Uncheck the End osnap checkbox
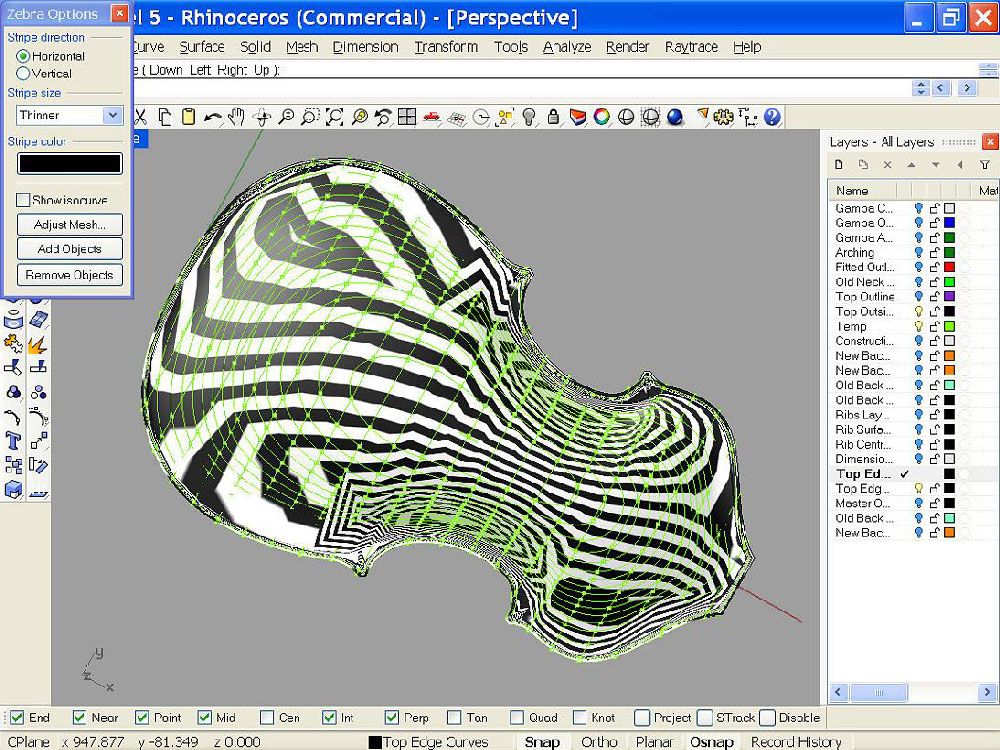This screenshot has width=1000, height=750. coord(17,717)
